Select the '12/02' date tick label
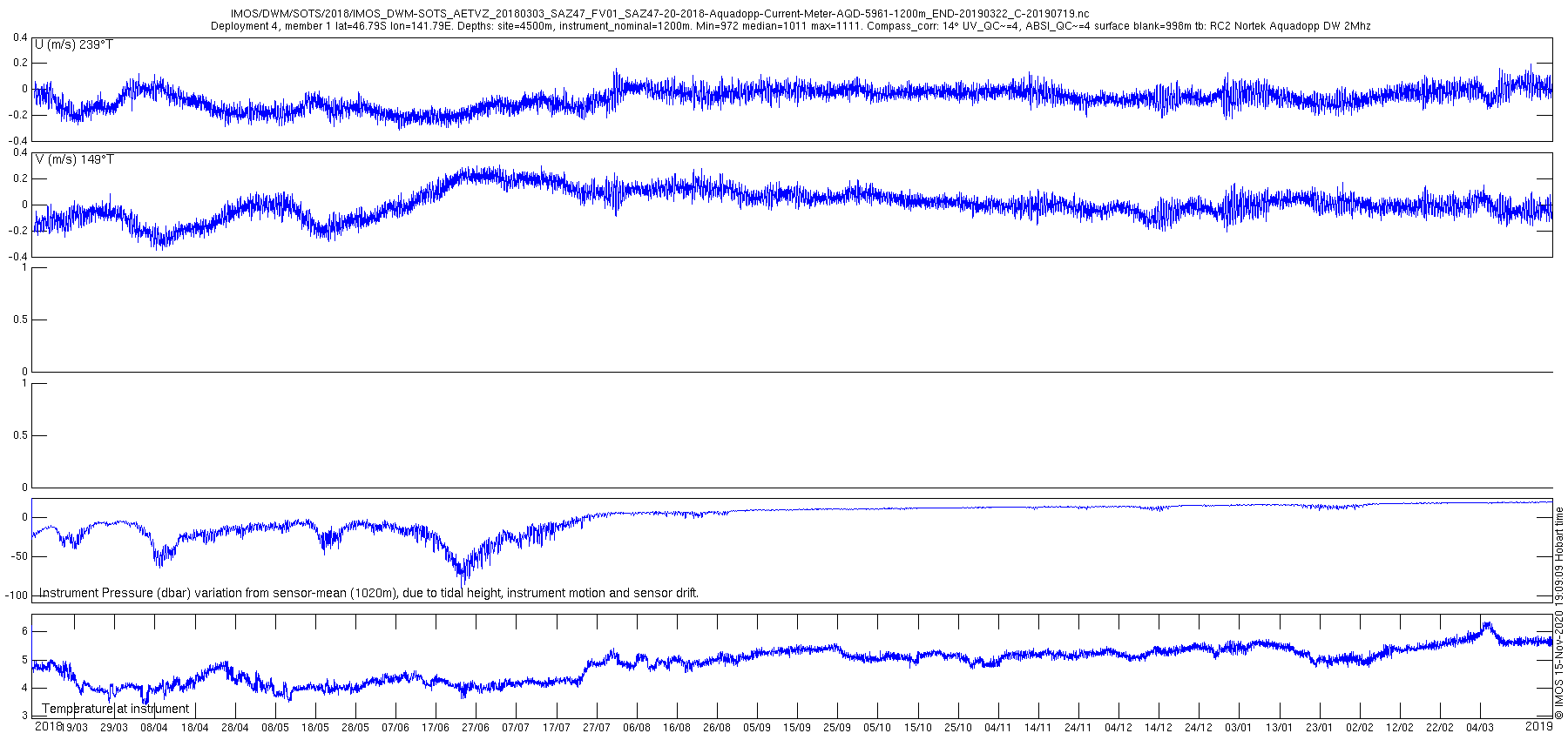 [x=1399, y=728]
